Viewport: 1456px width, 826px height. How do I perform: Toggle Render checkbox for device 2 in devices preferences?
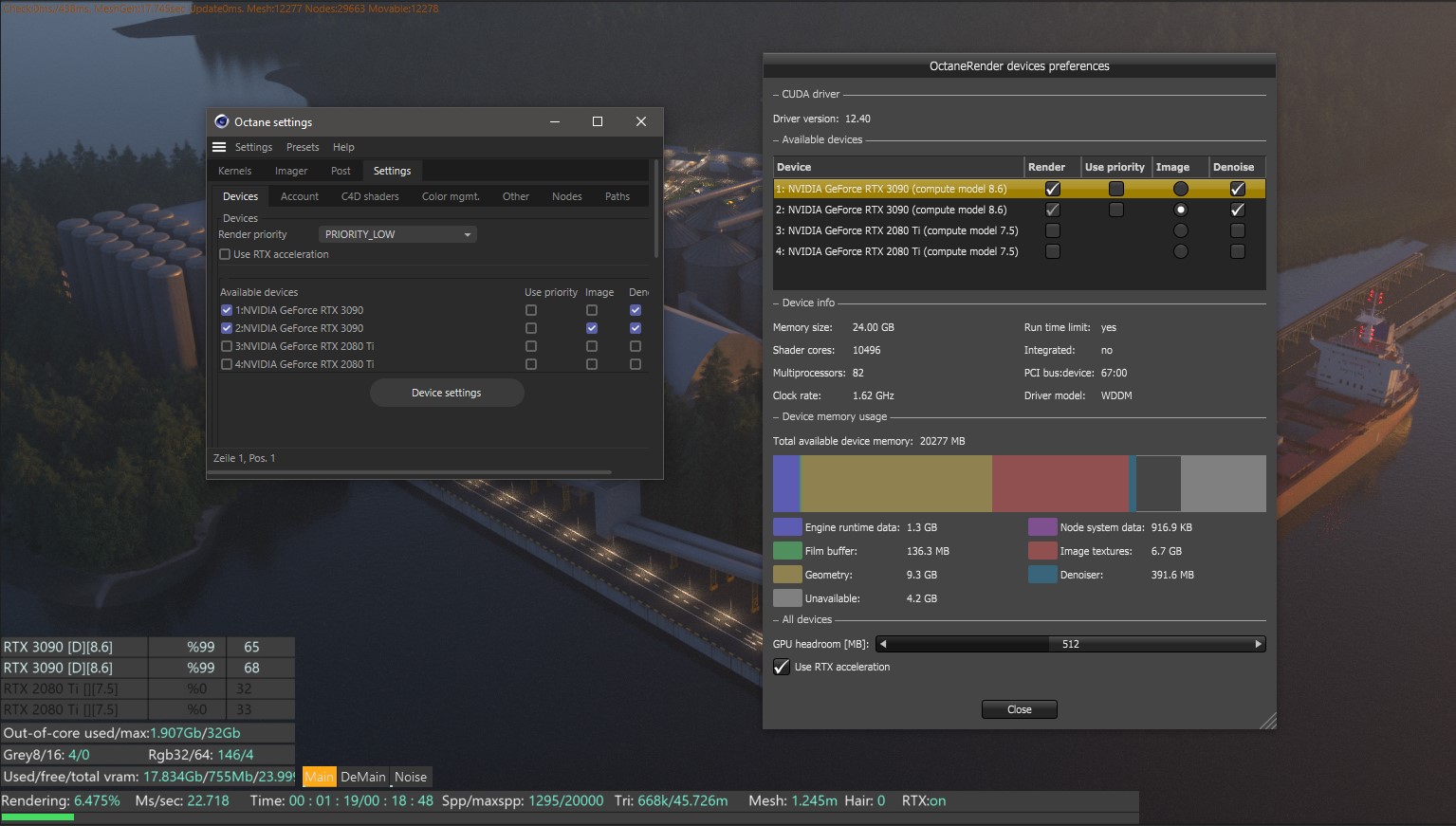1053,210
